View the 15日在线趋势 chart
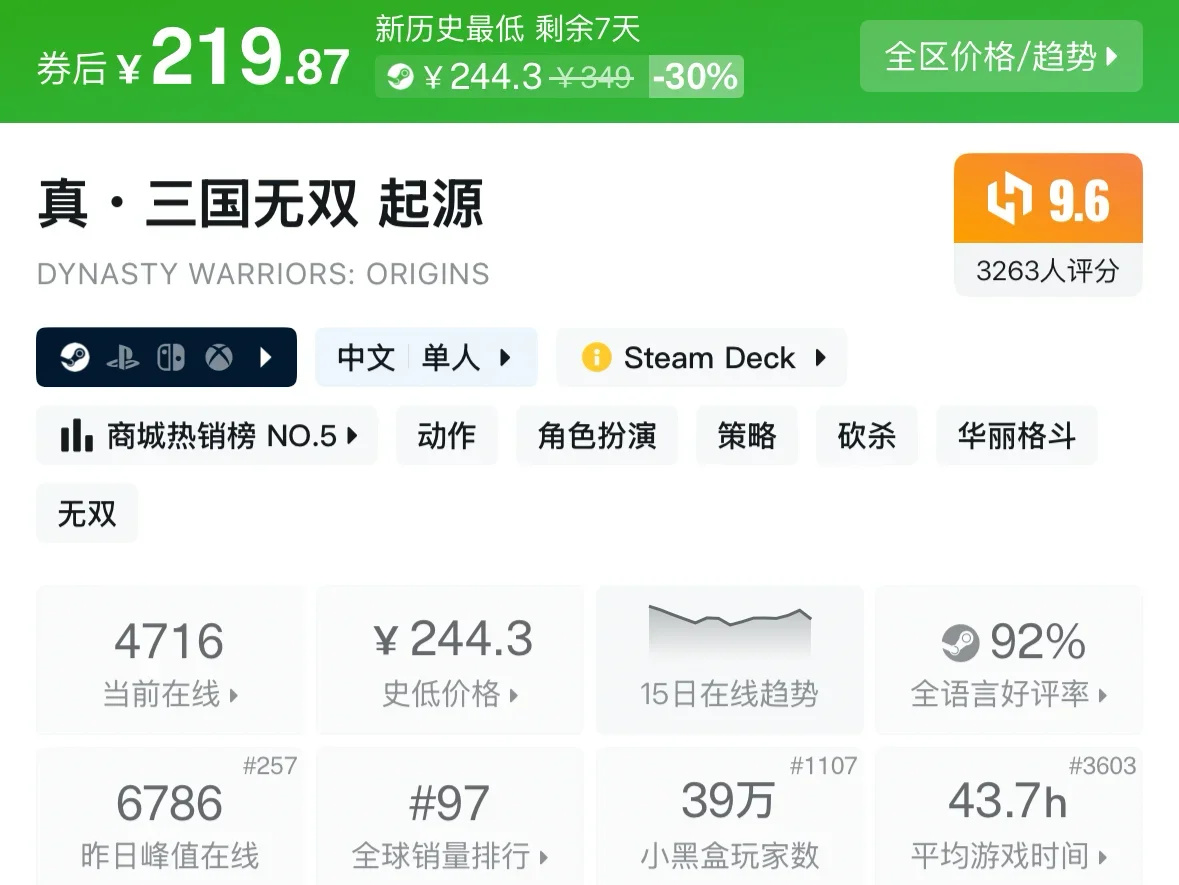This screenshot has width=1179, height=885. [x=729, y=660]
